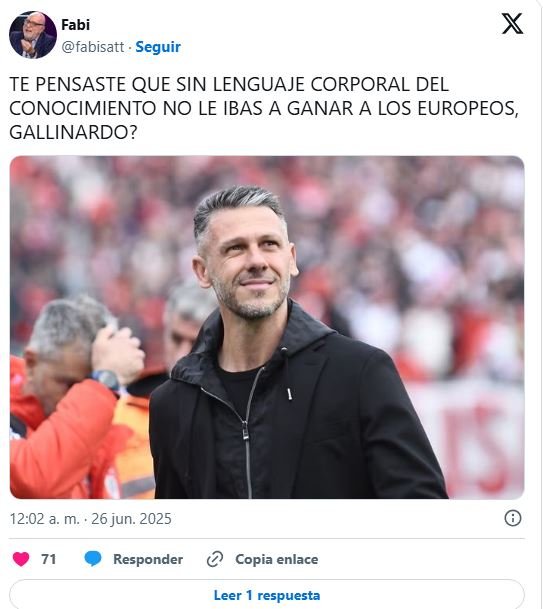Click the blue reply speech bubble icon

[x=93, y=559]
